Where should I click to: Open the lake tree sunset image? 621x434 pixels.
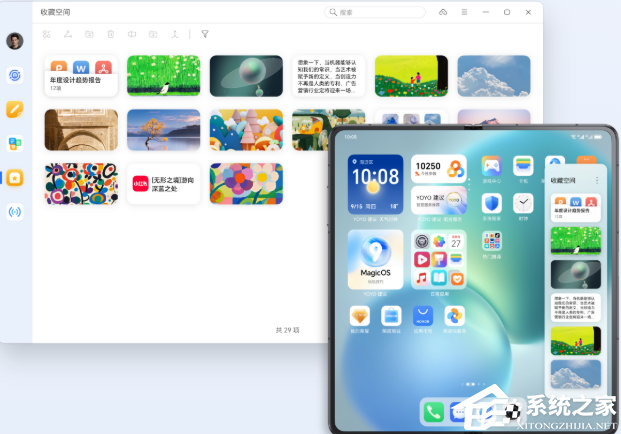pyautogui.click(x=164, y=130)
